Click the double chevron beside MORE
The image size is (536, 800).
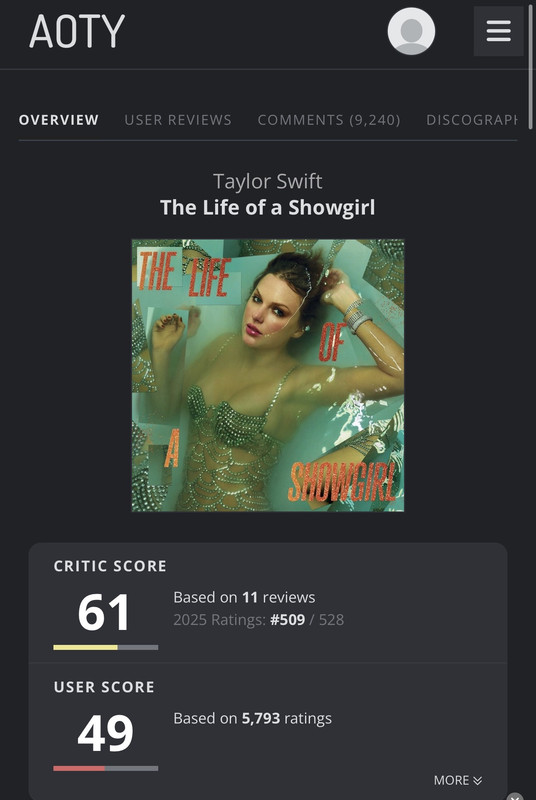click(x=477, y=780)
